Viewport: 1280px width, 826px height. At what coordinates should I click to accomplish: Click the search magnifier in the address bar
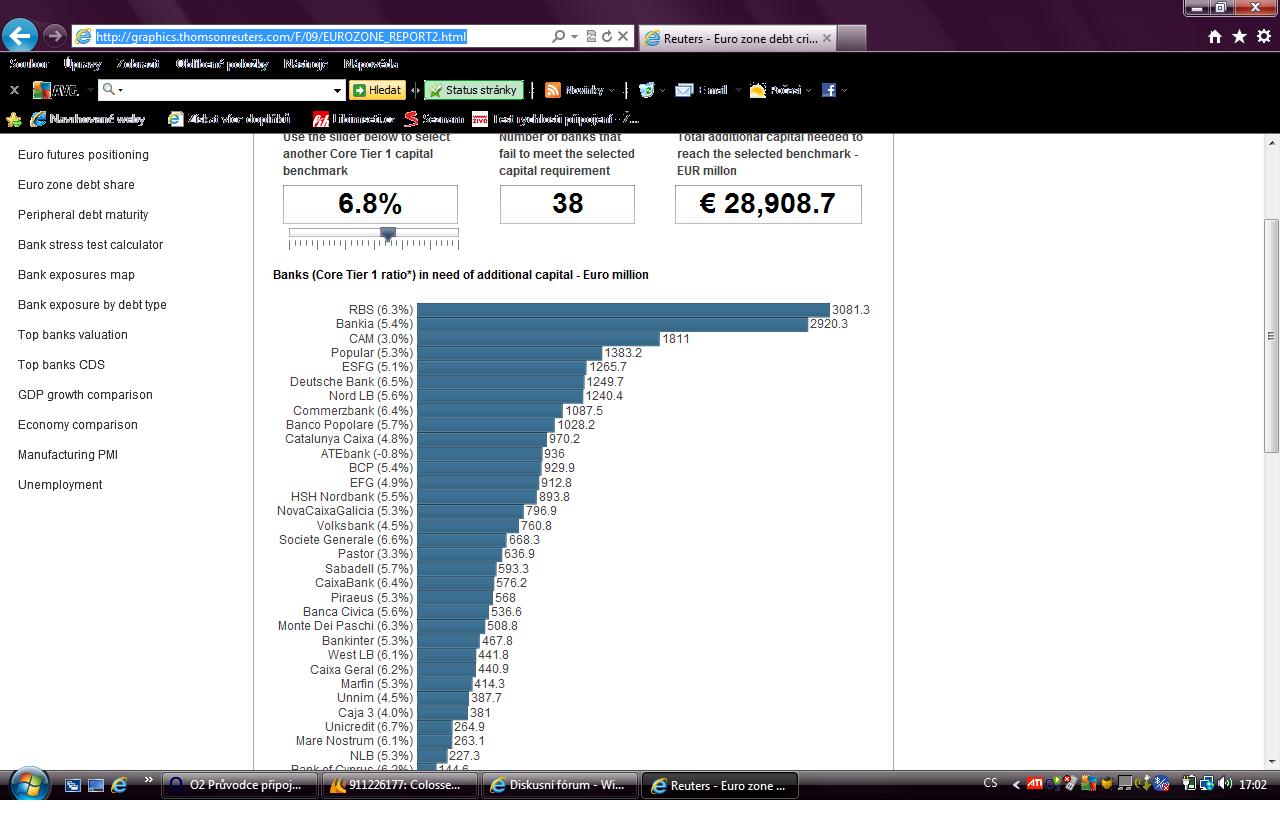pos(558,36)
